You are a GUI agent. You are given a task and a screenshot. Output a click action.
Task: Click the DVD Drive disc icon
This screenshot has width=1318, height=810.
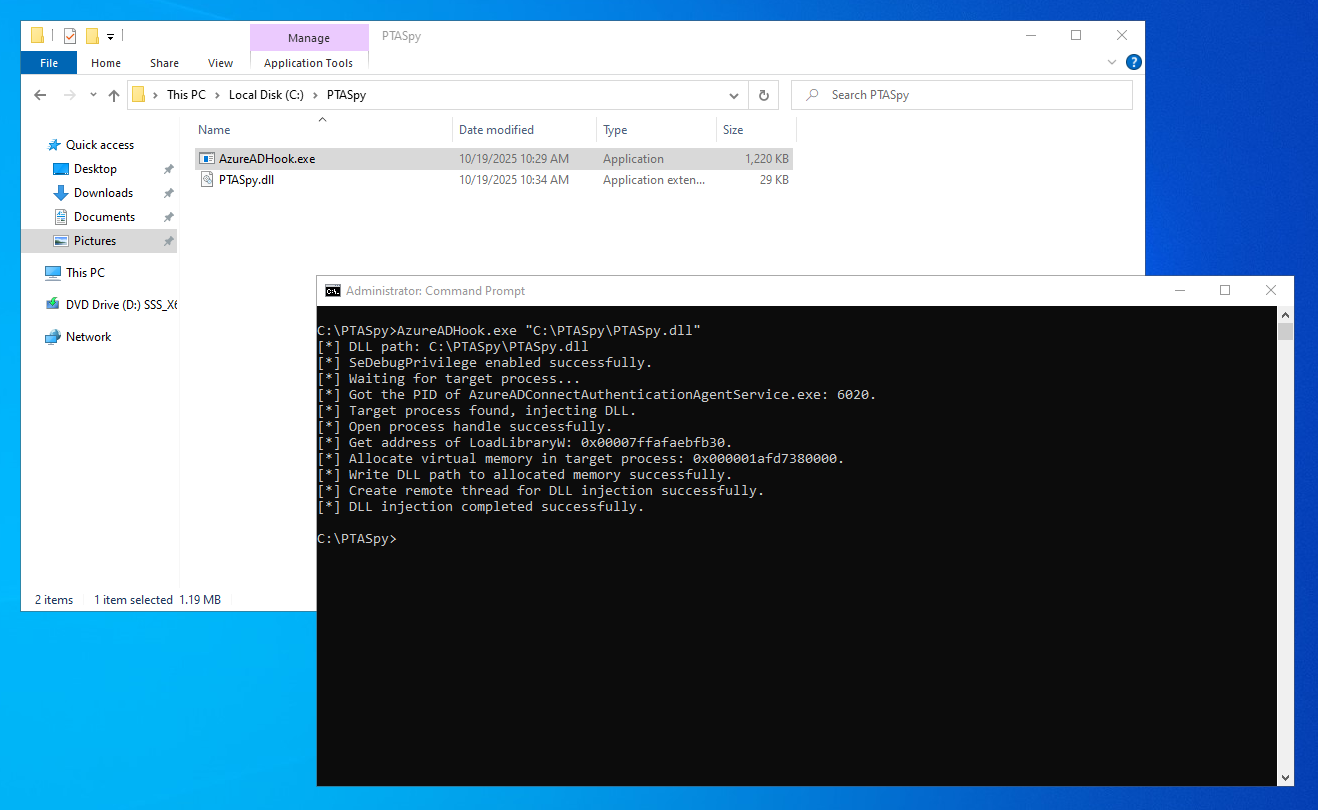53,305
